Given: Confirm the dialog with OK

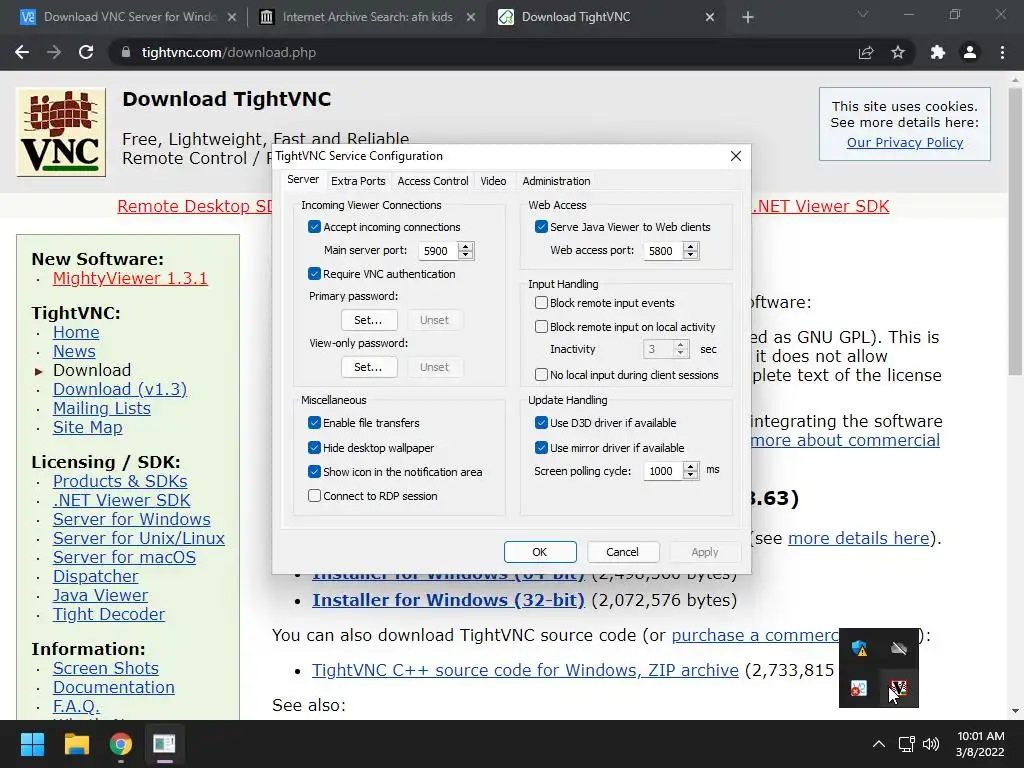Looking at the screenshot, I should coord(540,552).
